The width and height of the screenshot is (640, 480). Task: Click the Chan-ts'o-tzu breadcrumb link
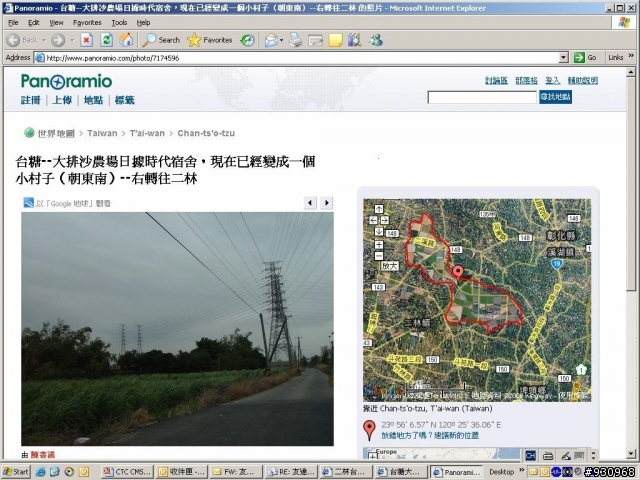pos(206,133)
